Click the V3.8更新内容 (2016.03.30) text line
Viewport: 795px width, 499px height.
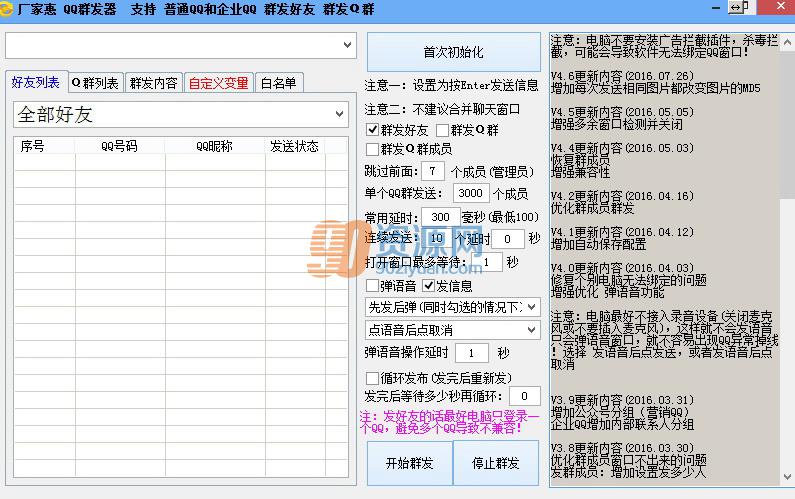(622, 448)
